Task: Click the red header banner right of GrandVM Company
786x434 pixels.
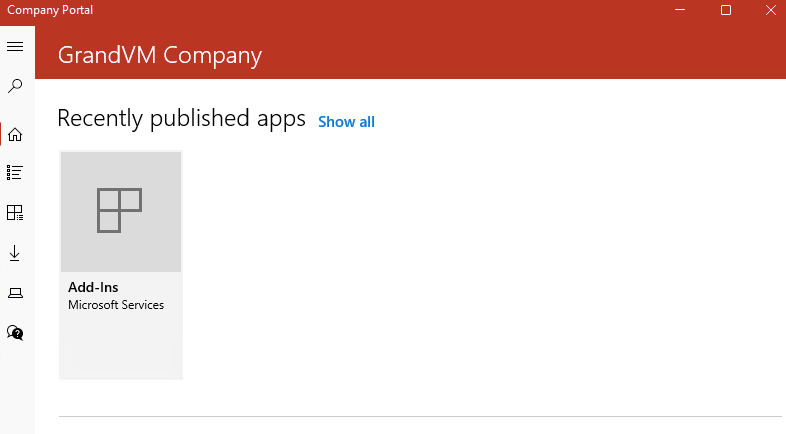Action: (x=520, y=55)
